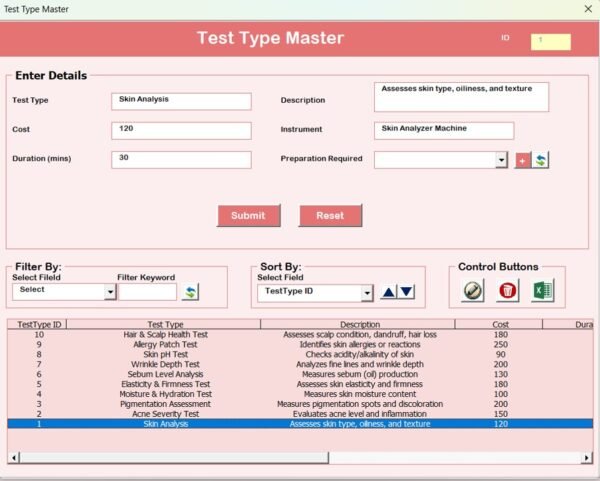Select the Hair & Scalp Health Test row

[x=300, y=334]
